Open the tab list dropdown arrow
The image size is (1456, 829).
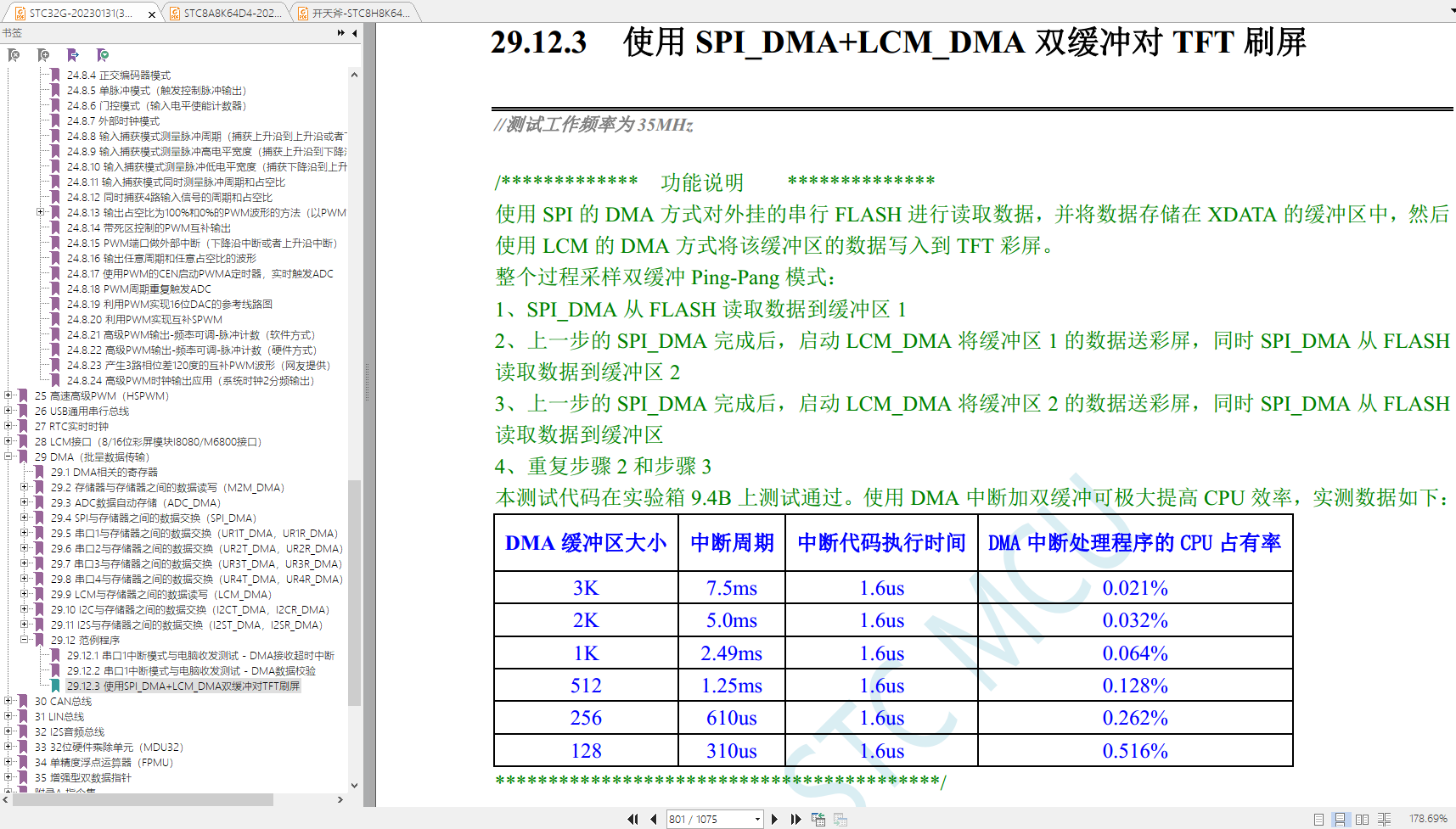1453,12
